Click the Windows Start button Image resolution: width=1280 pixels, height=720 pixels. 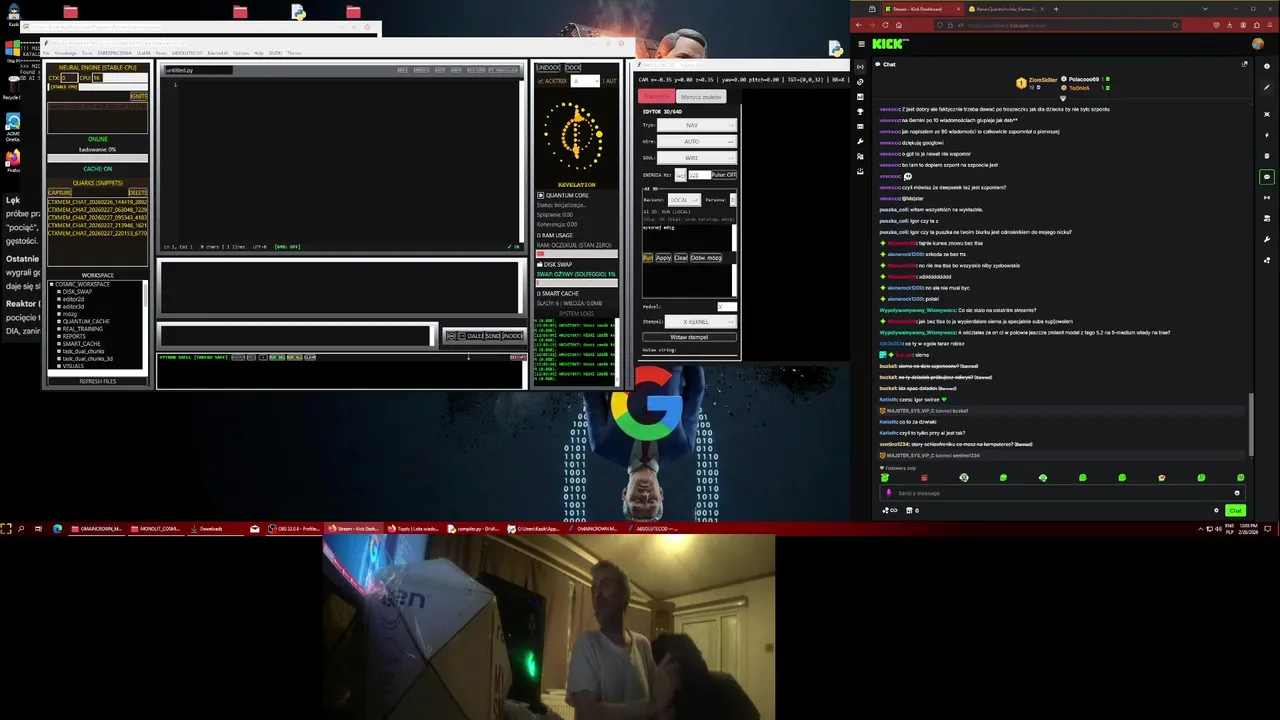pyautogui.click(x=6, y=528)
